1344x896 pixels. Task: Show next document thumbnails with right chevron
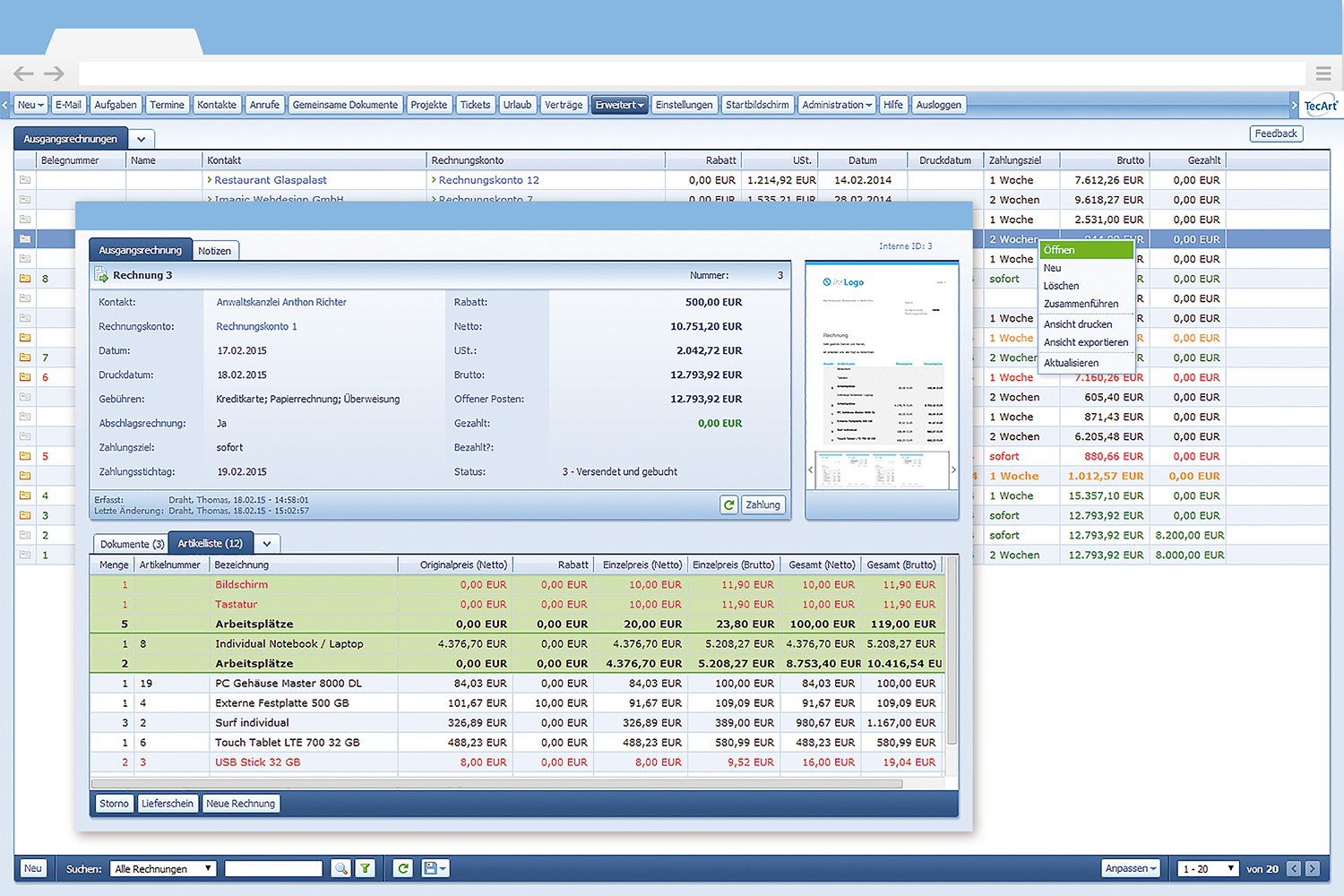pos(953,470)
